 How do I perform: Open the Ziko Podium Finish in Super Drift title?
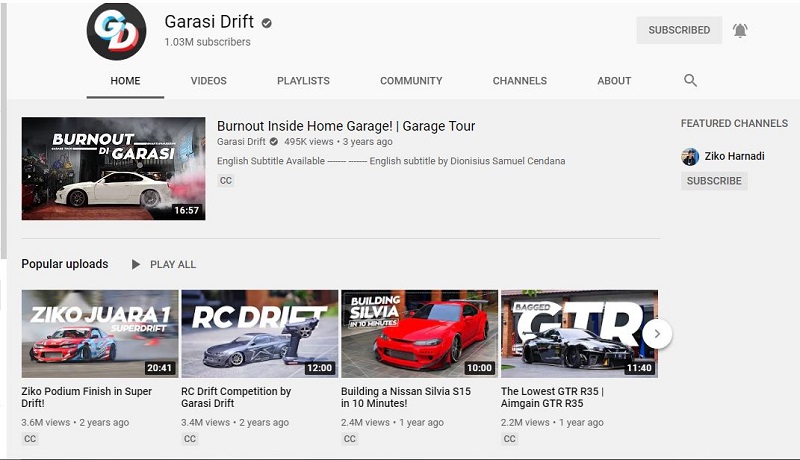[87, 397]
